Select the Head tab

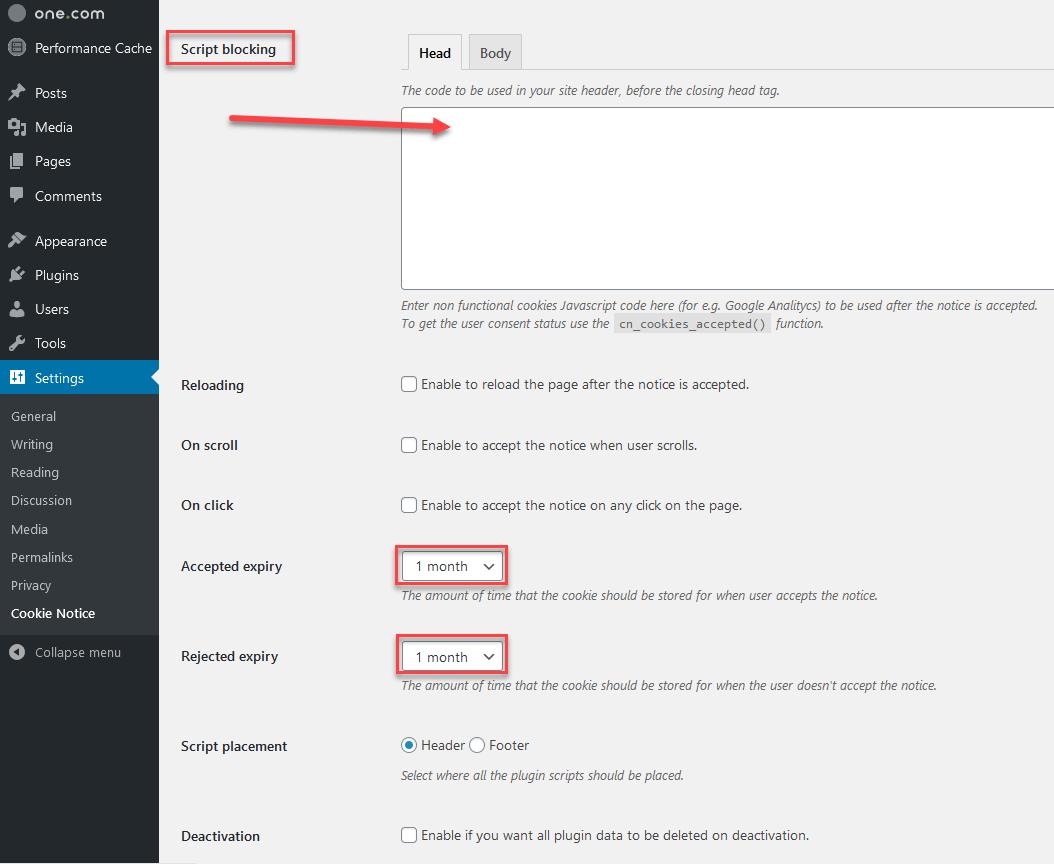(x=434, y=52)
